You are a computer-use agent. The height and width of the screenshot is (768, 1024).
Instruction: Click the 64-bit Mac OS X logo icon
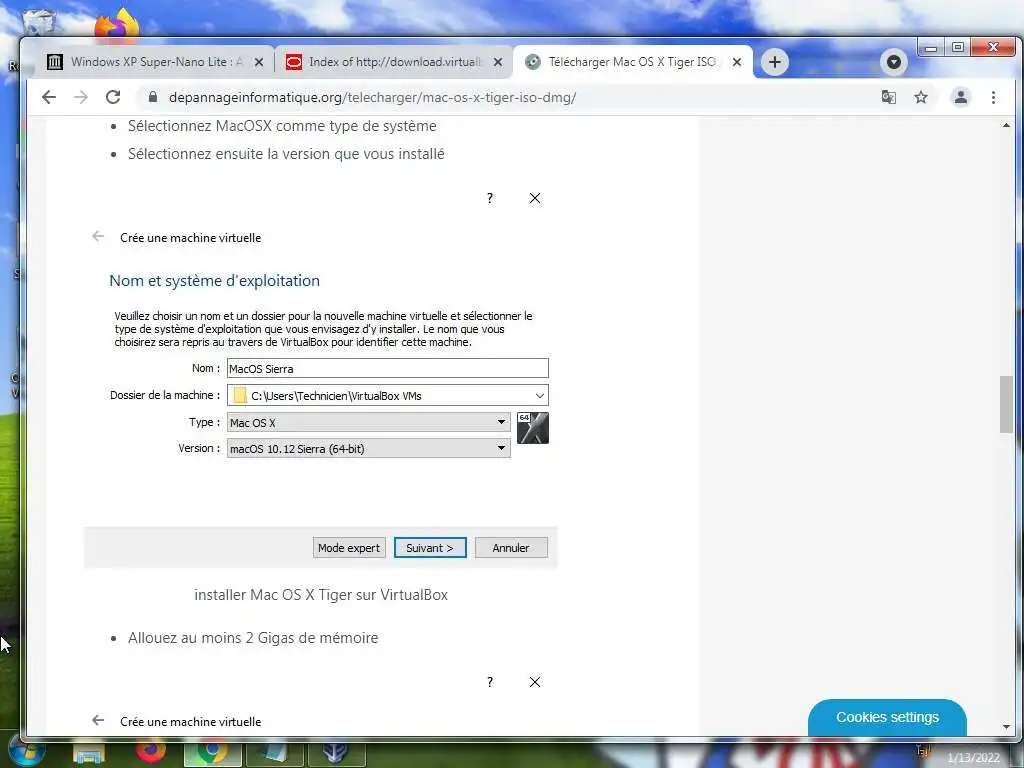click(x=533, y=428)
